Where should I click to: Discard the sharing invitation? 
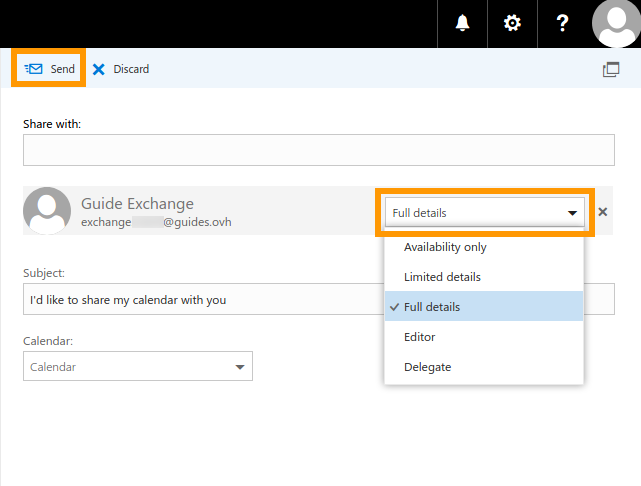coord(121,69)
